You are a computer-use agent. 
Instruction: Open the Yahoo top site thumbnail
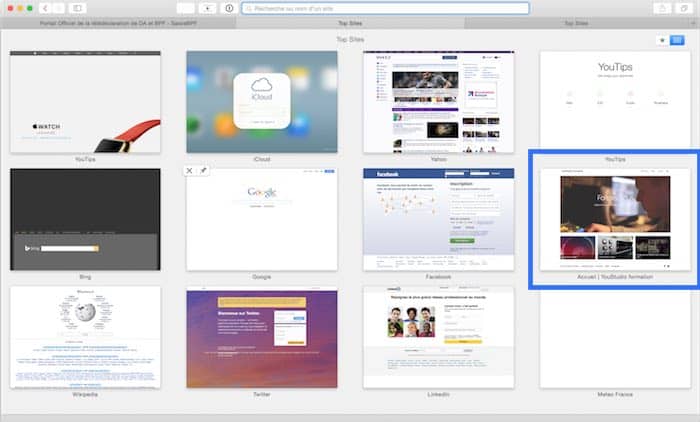pos(438,102)
